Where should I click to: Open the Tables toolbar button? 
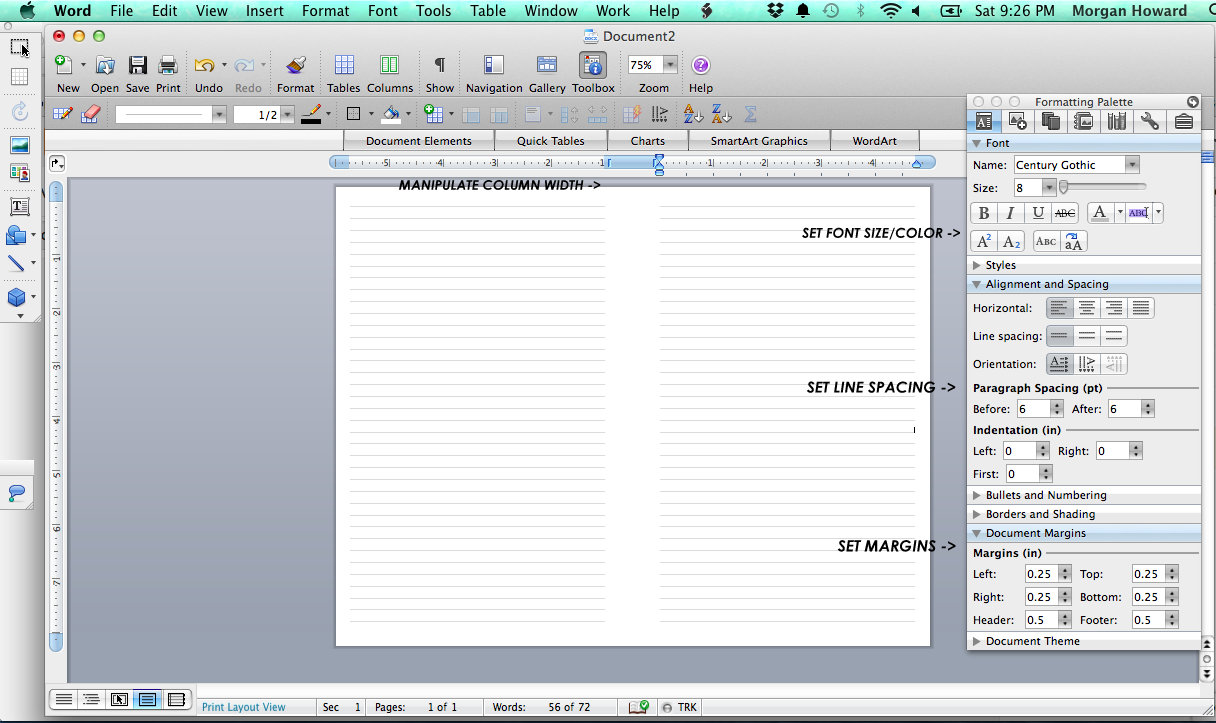tap(344, 65)
